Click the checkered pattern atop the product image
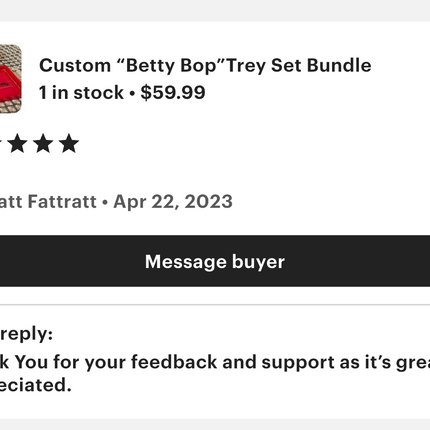The width and height of the screenshot is (430, 430). coord(9,54)
